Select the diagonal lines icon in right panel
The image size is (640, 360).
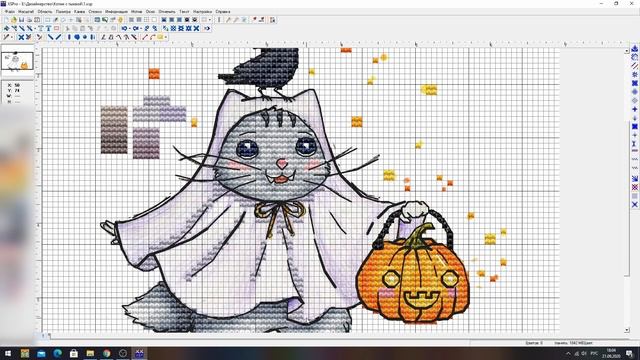(635, 66)
